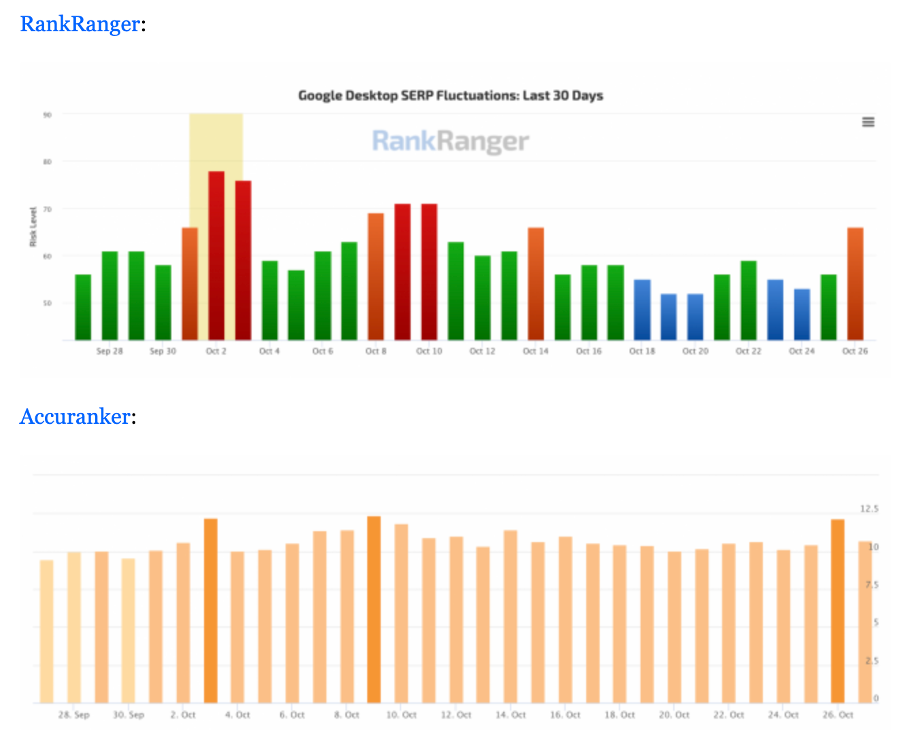Image resolution: width=904 pixels, height=754 pixels.
Task: Click the 'Oct 8' label in RankRanger chart
Action: pos(376,351)
